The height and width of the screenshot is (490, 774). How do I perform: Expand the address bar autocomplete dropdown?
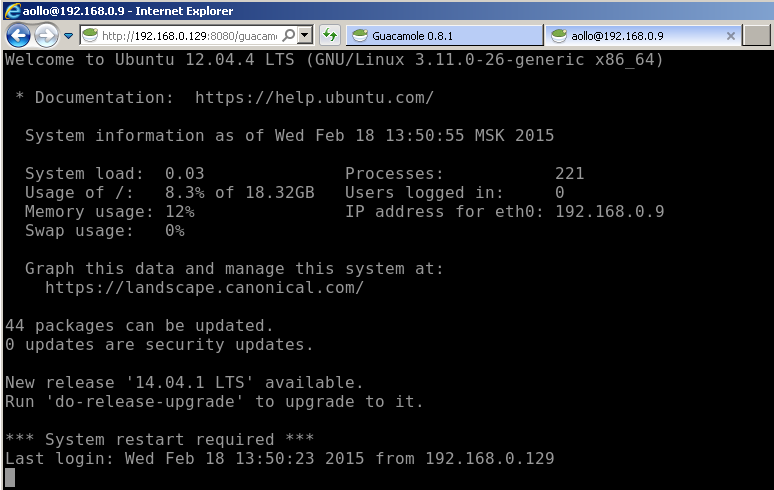pos(305,35)
